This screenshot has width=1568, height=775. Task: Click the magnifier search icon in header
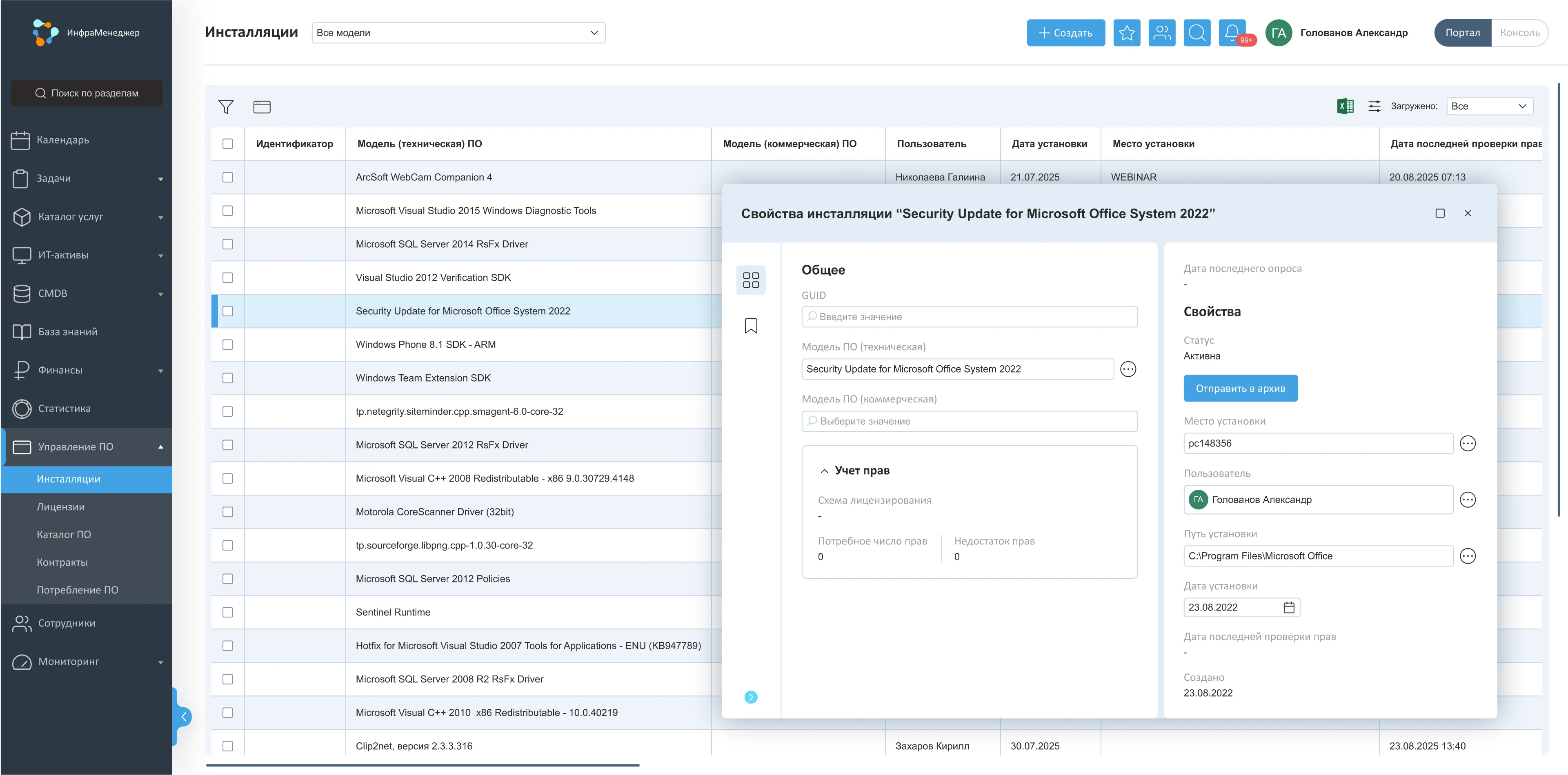click(x=1197, y=32)
